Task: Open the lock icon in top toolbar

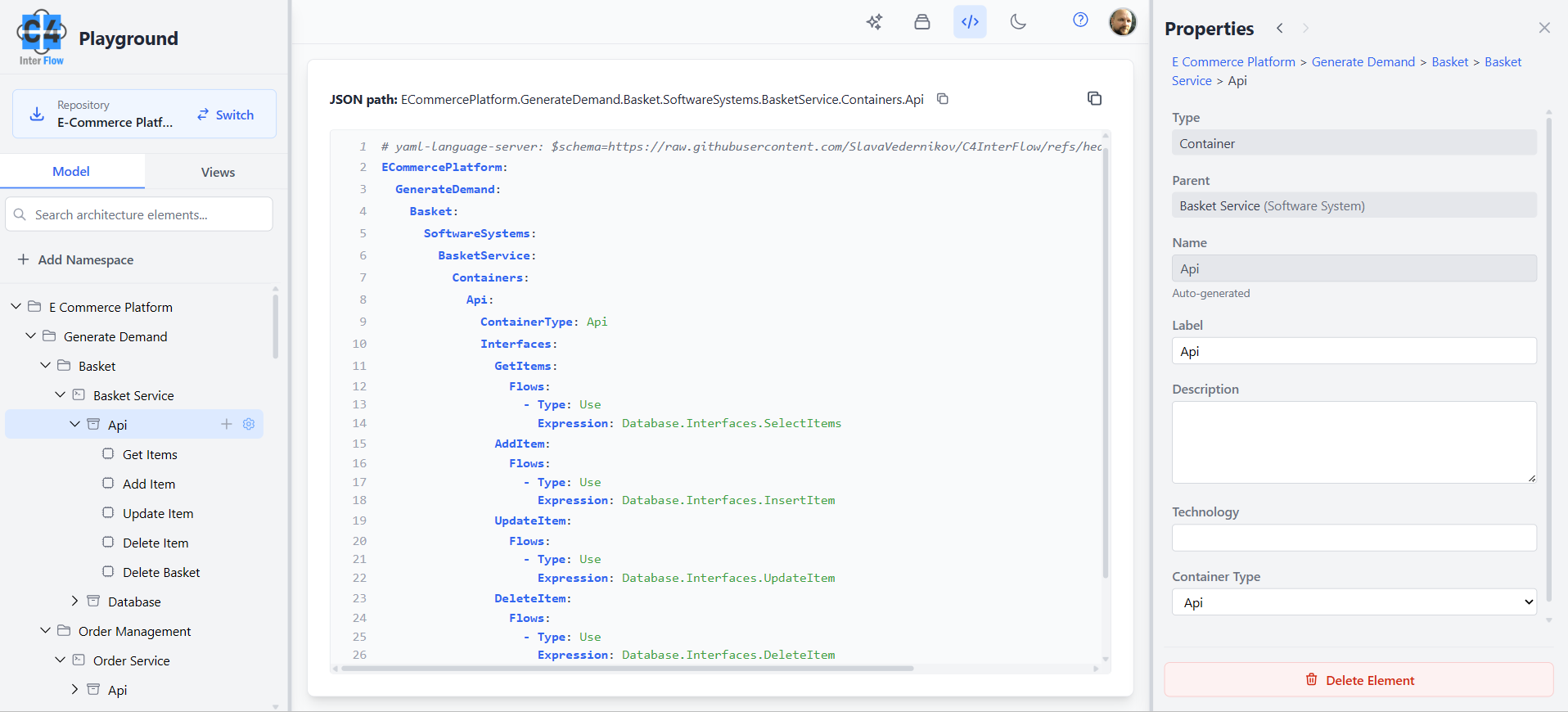Action: click(922, 22)
